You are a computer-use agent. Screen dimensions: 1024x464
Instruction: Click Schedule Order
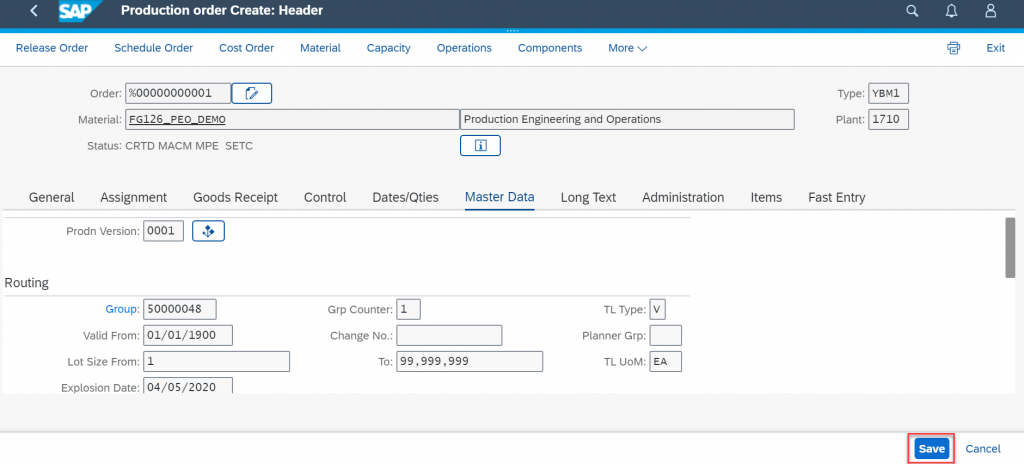[153, 48]
